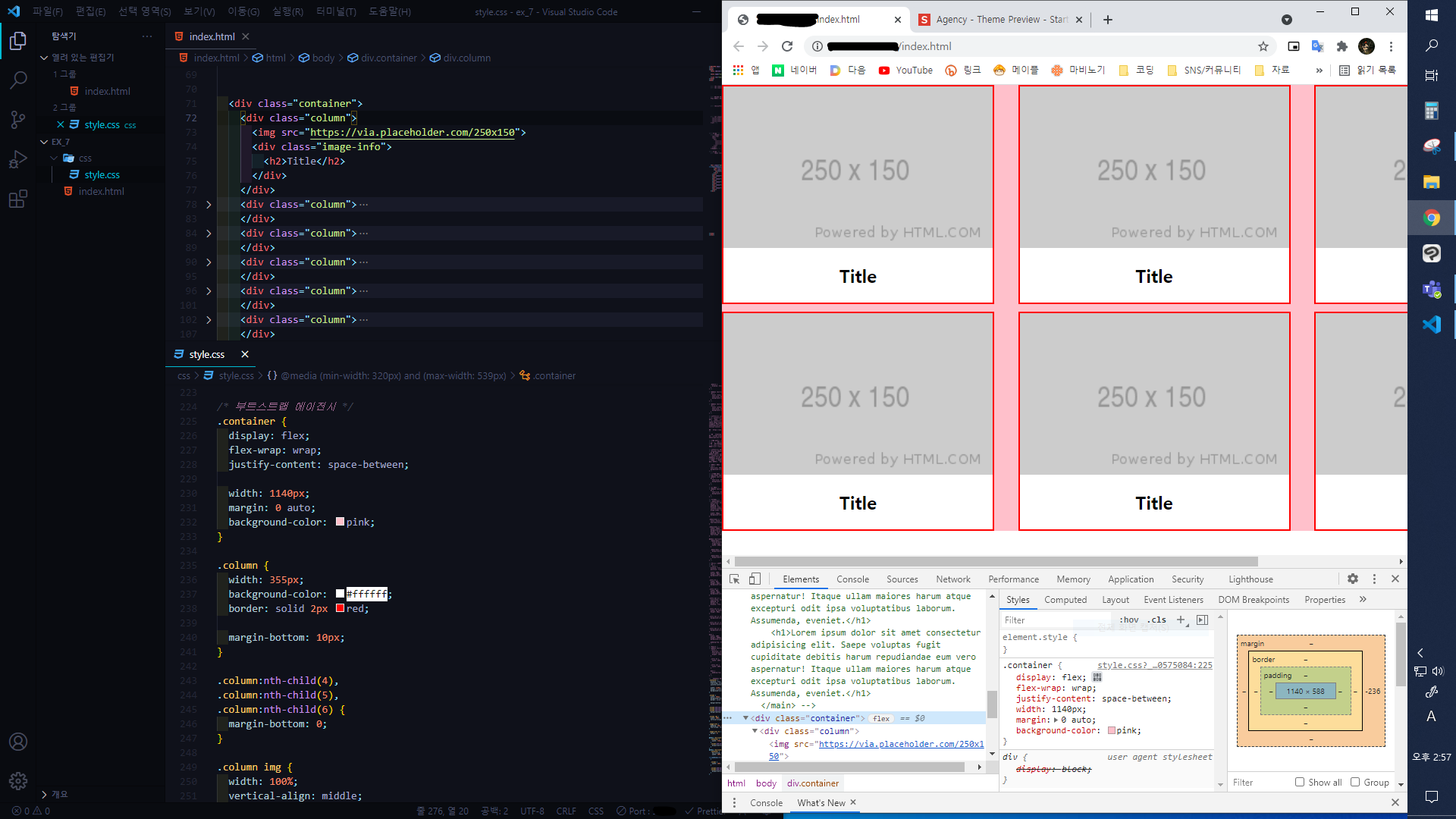Click the red border color swatch

[340, 609]
